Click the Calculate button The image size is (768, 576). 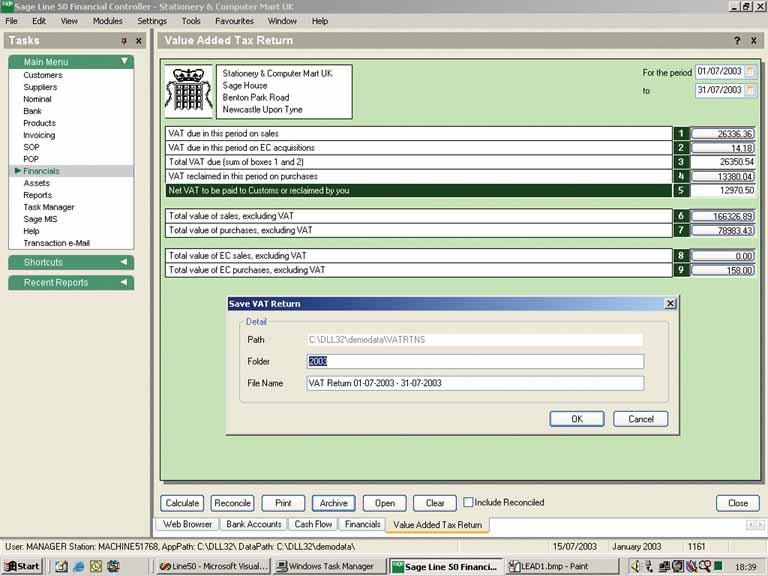pos(182,503)
